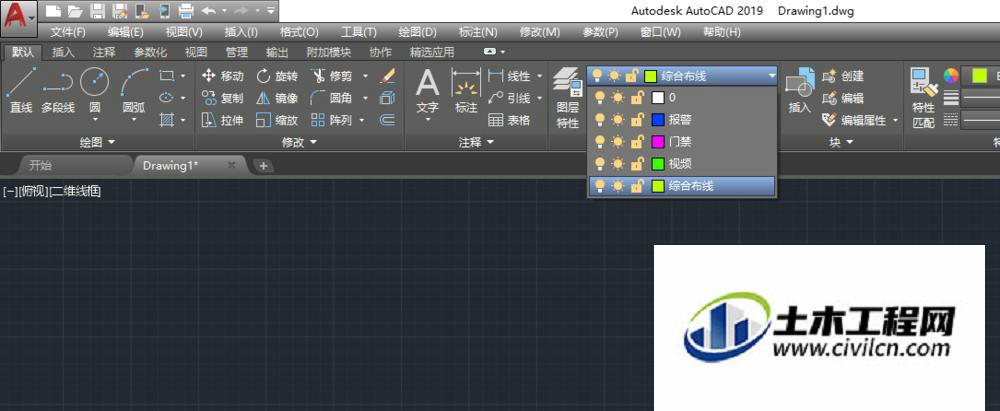Image resolution: width=1000 pixels, height=411 pixels.
Task: Switch to the 插入 ribbon tab
Action: click(63, 52)
